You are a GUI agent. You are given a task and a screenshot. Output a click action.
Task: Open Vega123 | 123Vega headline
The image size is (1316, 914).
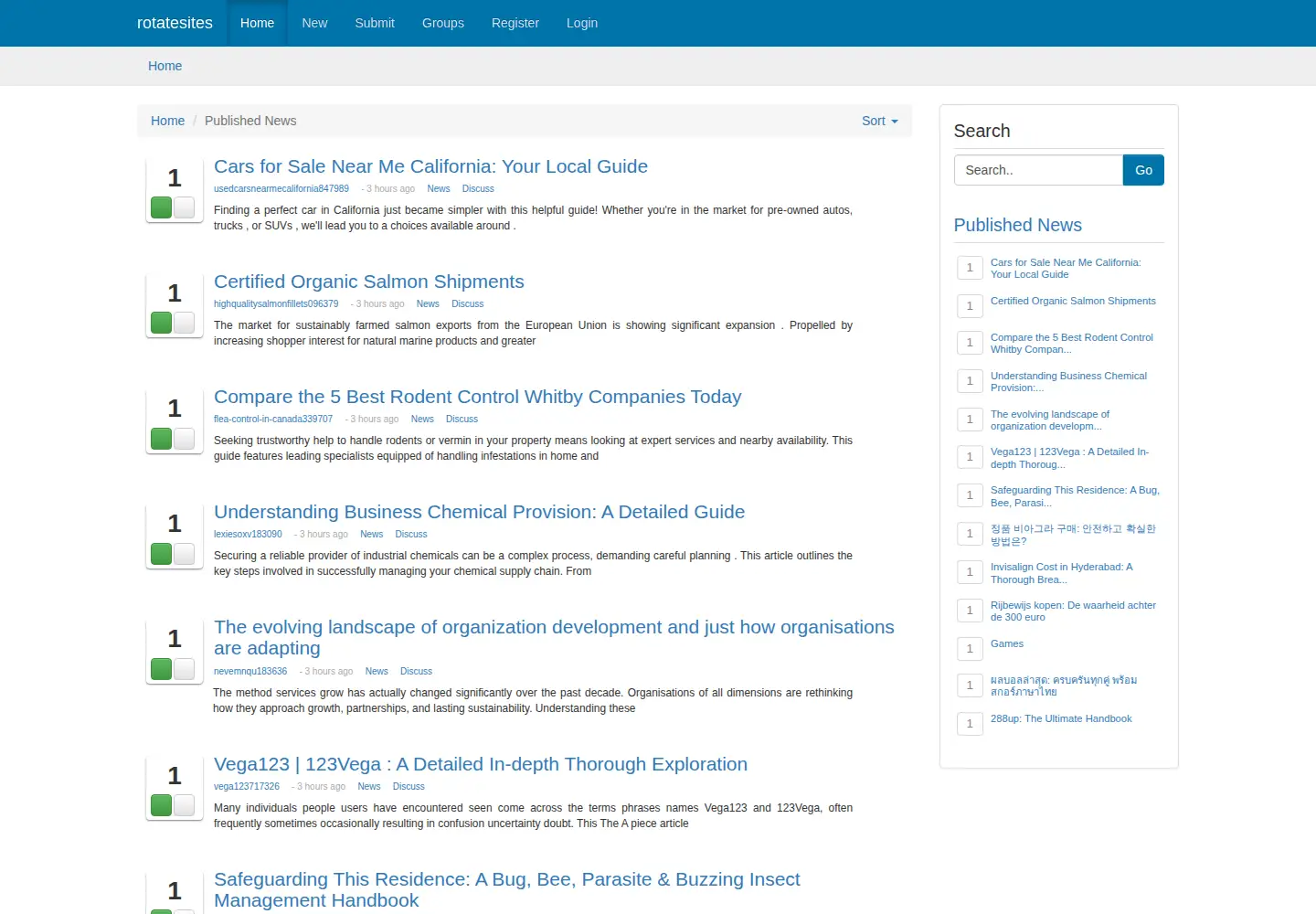(x=481, y=764)
